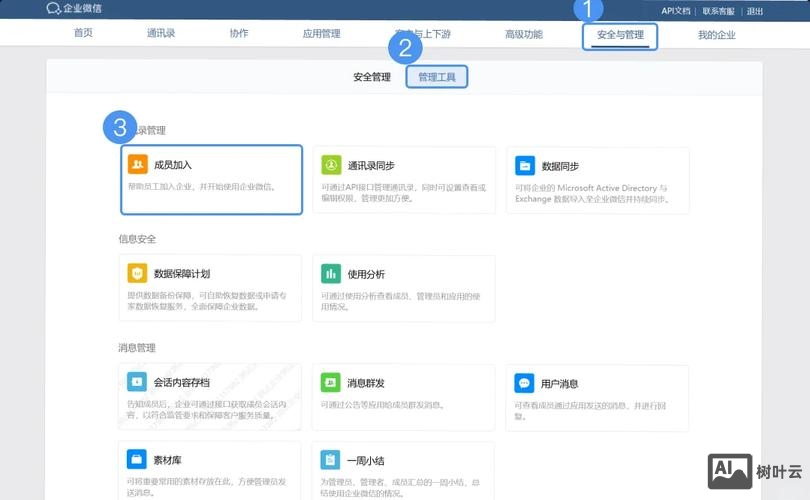Viewport: 810px width, 500px height.
Task: Click the 成员加入 description text
Action: pos(202,186)
